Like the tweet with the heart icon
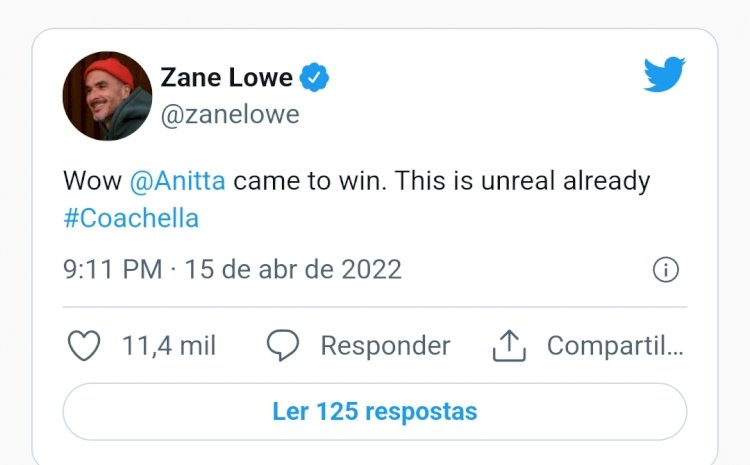 click(x=84, y=345)
